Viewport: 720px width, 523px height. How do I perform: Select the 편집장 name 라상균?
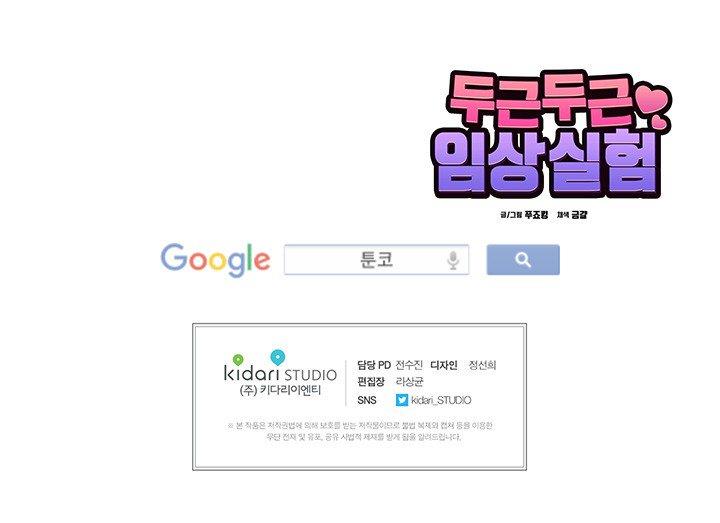[410, 382]
